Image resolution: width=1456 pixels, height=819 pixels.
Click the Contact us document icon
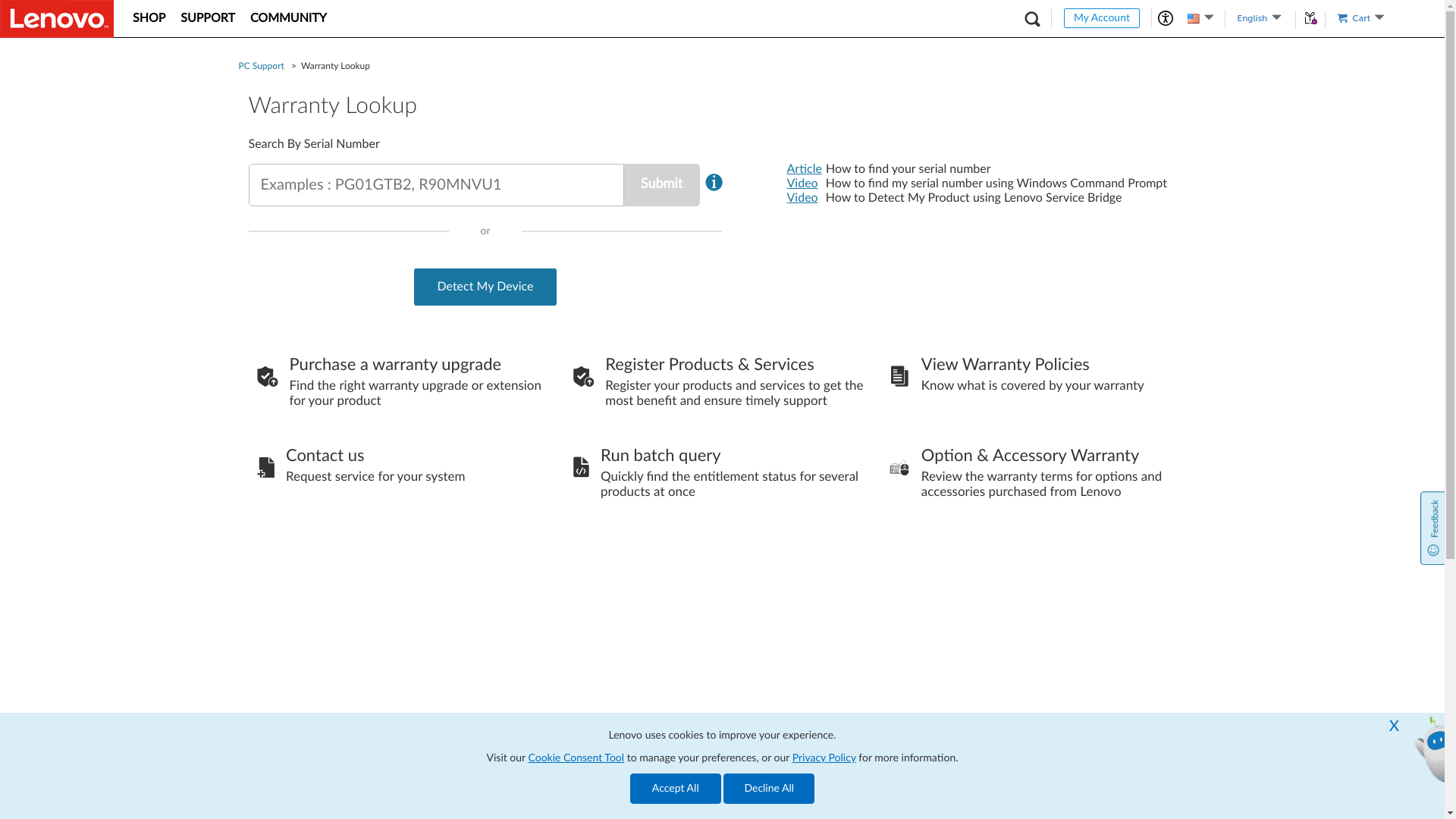(x=266, y=467)
